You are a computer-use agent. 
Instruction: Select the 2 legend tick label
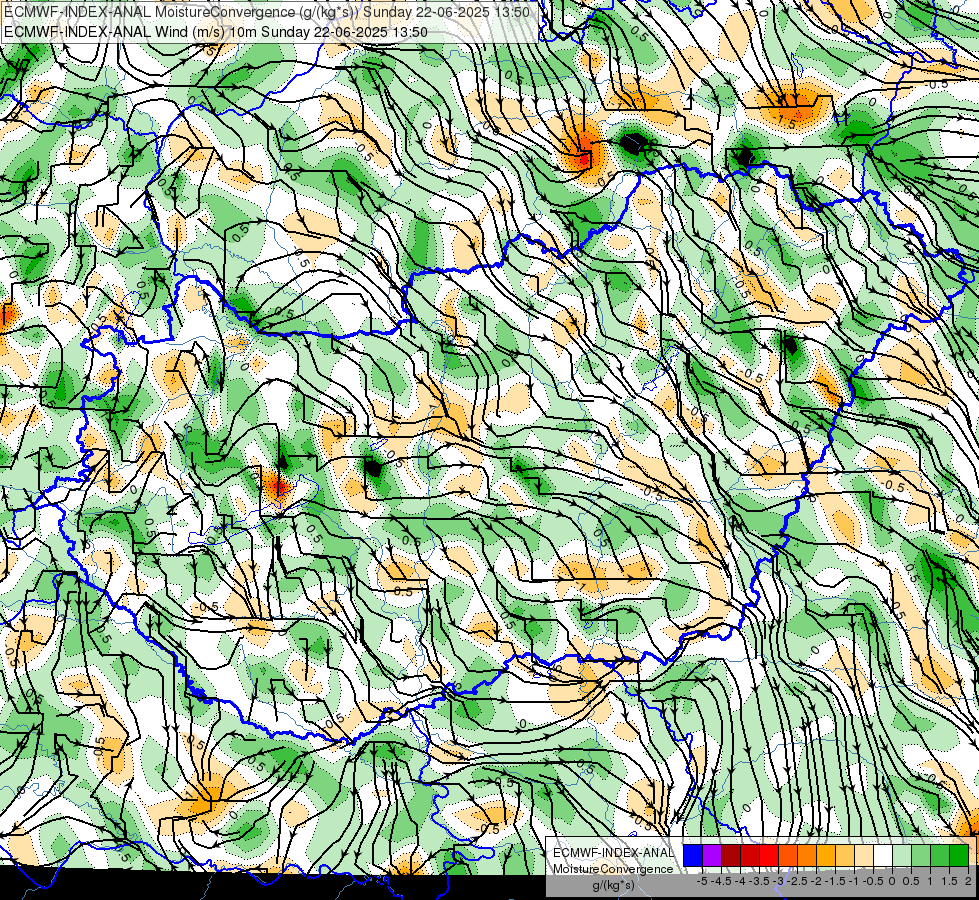point(968,881)
